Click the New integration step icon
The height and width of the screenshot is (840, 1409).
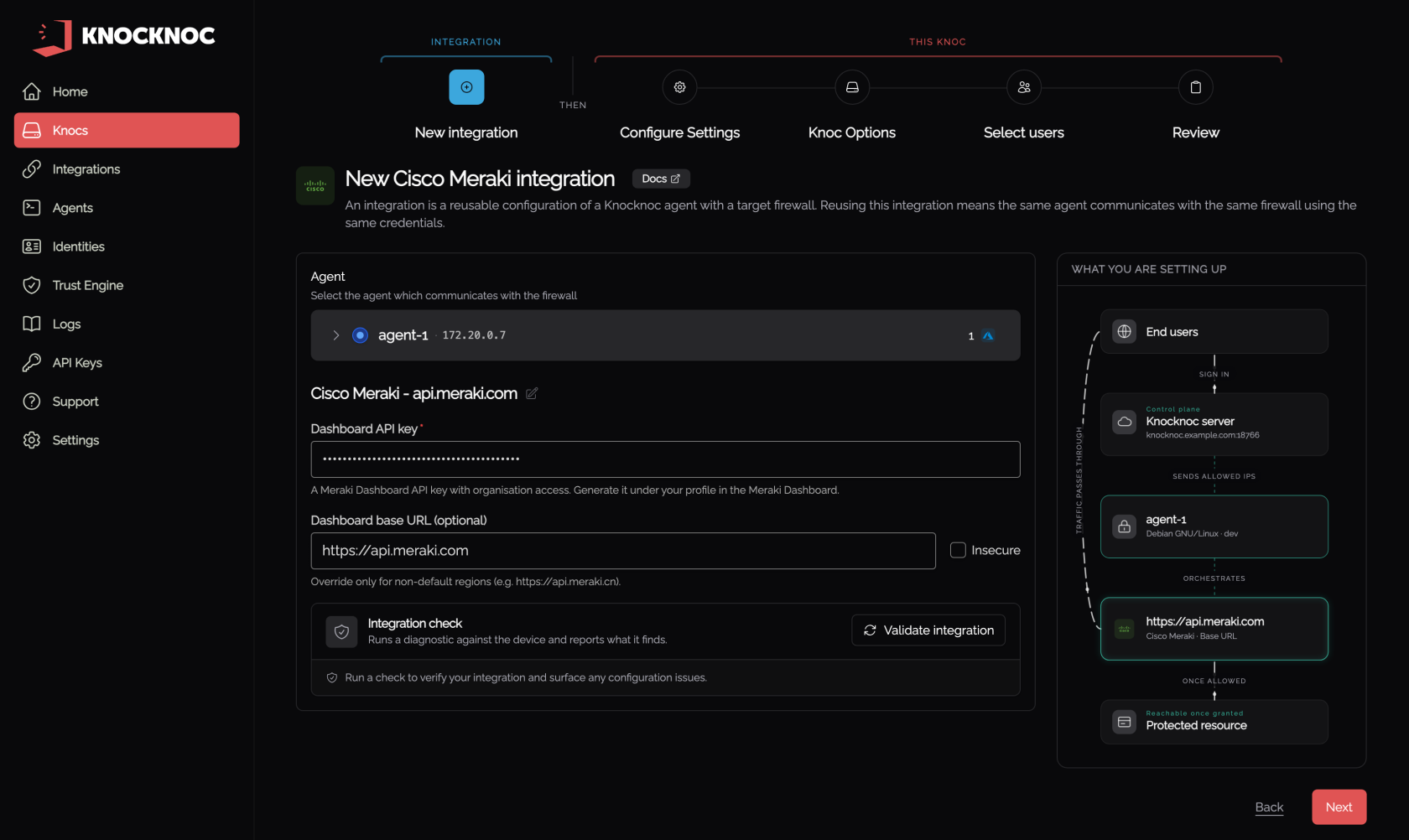pos(466,87)
